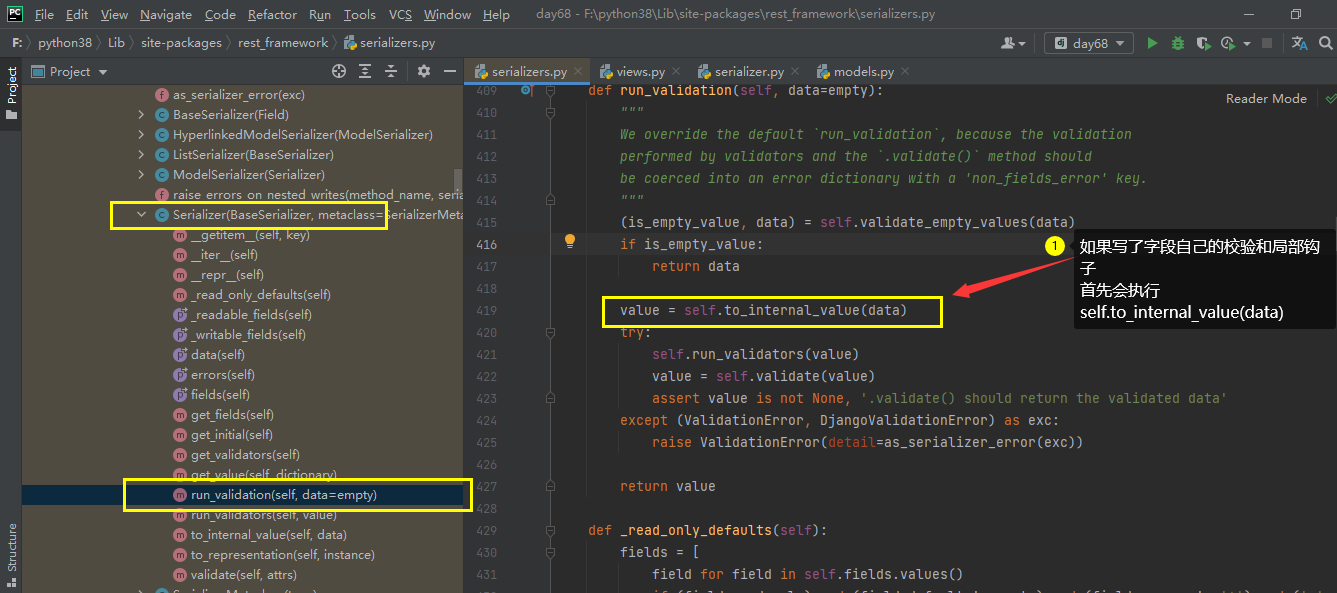Expand the ListSerializer(BaseSerializer) node

tap(142, 155)
